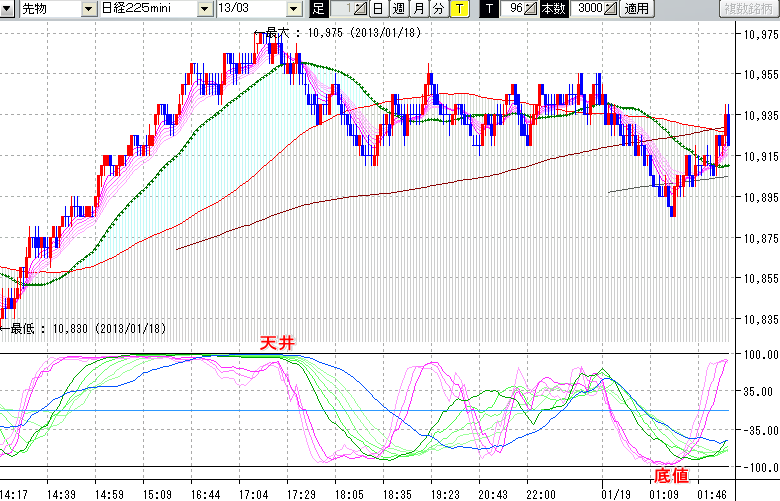The image size is (780, 501).
Task: Select monthly chart with 月 button
Action: (x=418, y=9)
